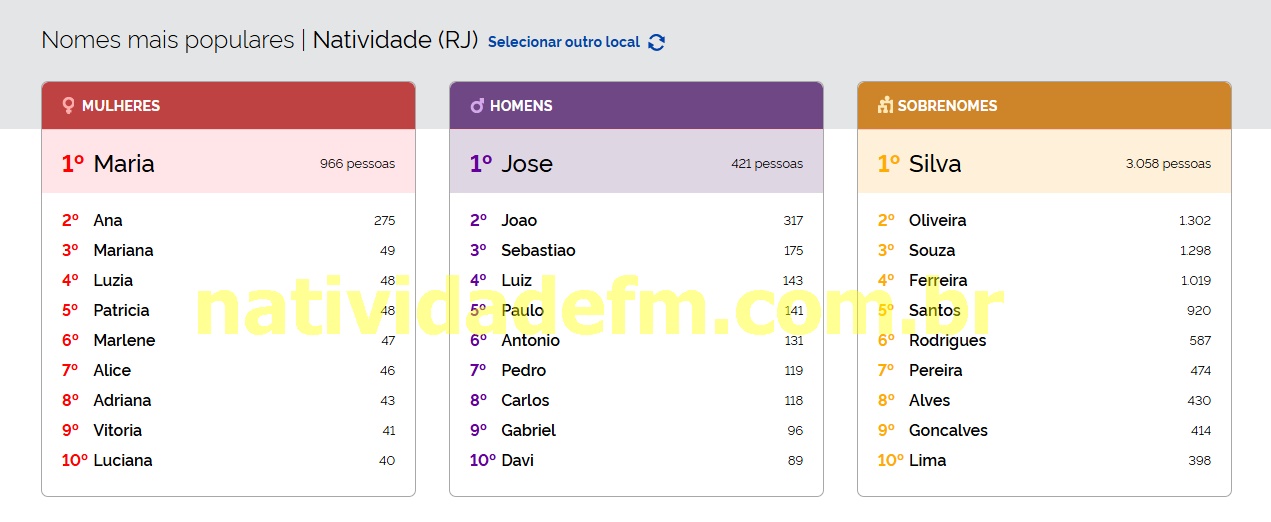Choose Goncalves from the surnames ranking
The height and width of the screenshot is (522, 1271).
pos(948,430)
